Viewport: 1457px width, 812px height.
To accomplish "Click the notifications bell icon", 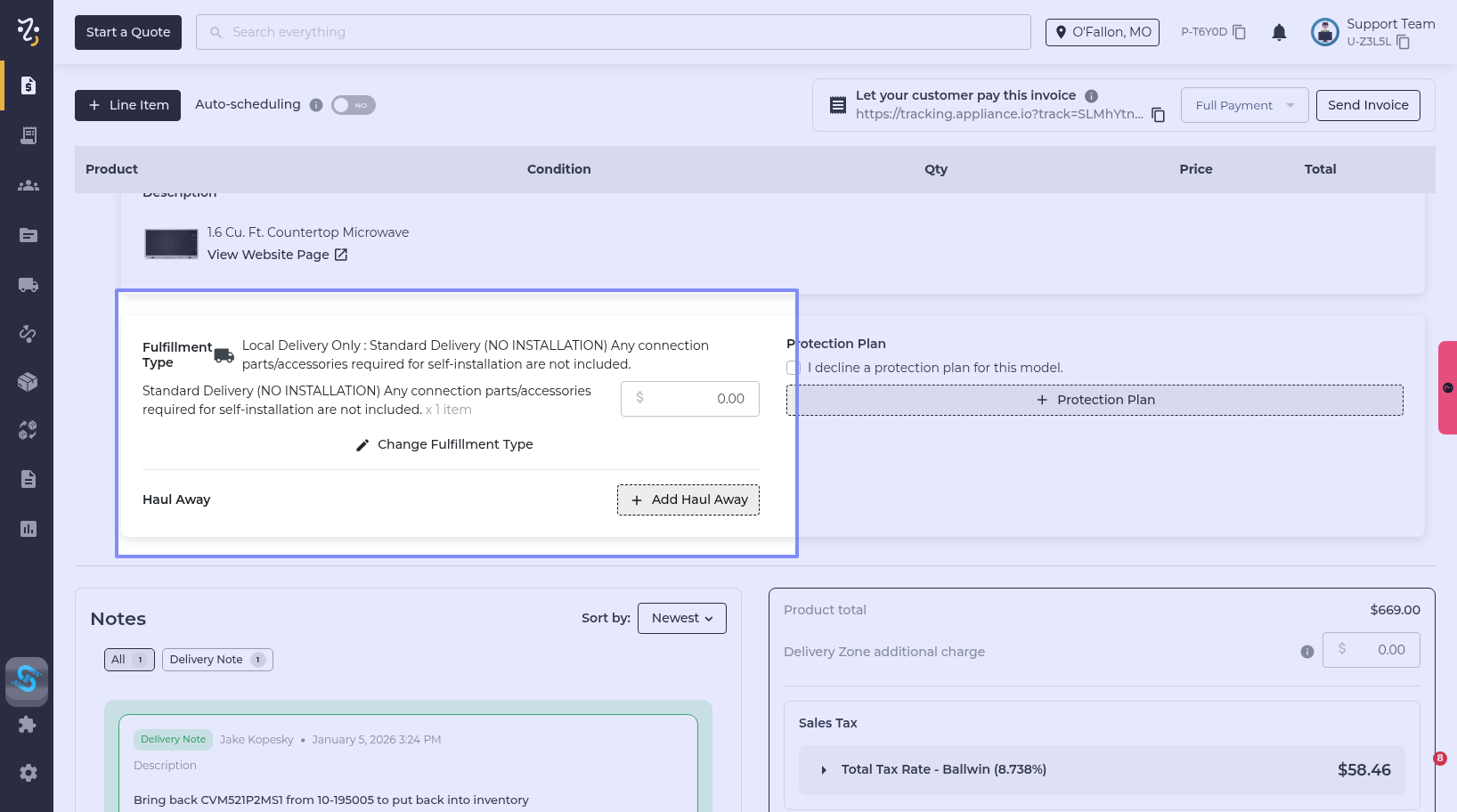I will click(1279, 33).
